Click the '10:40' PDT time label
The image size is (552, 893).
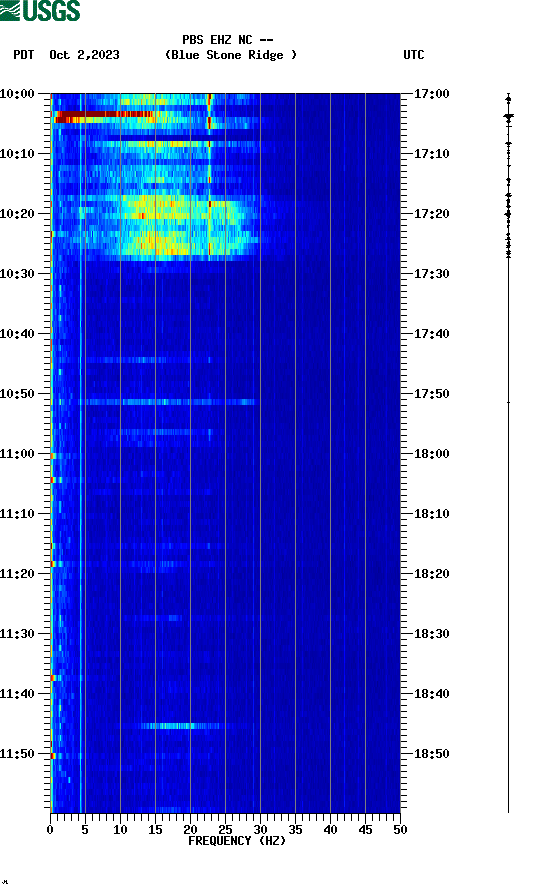(17, 334)
